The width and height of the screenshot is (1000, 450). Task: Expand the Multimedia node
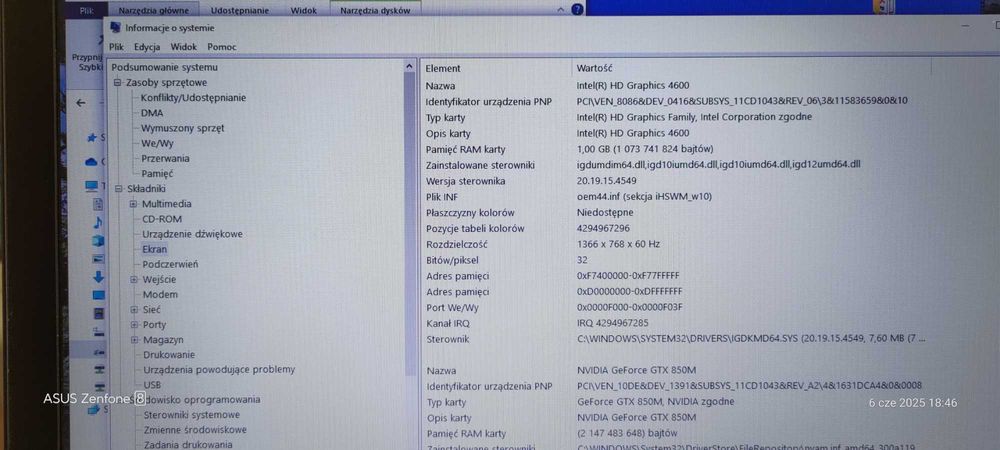133,204
